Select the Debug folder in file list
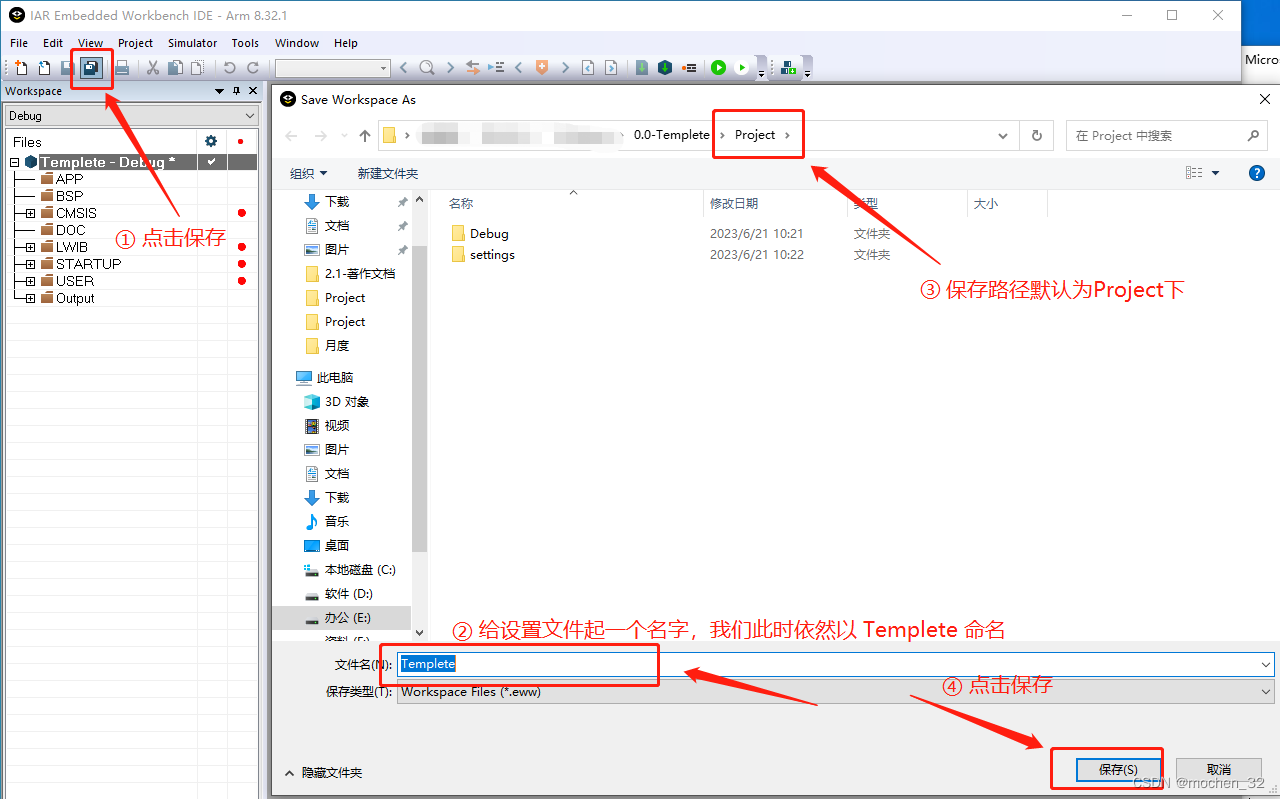This screenshot has height=799, width=1280. [x=489, y=233]
